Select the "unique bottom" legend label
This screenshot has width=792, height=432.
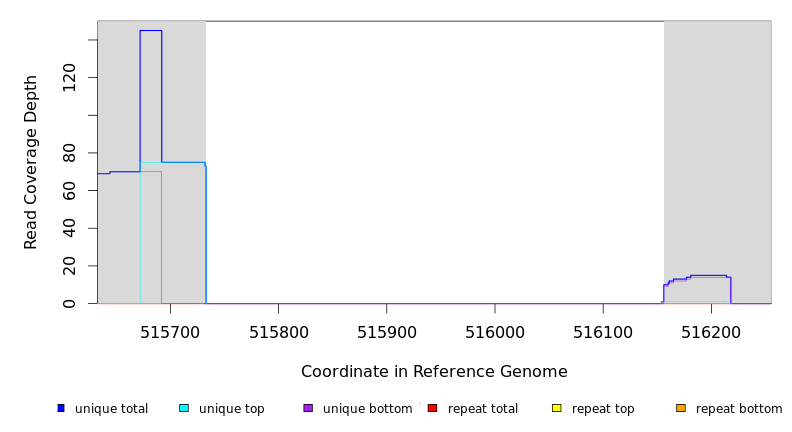coord(367,409)
